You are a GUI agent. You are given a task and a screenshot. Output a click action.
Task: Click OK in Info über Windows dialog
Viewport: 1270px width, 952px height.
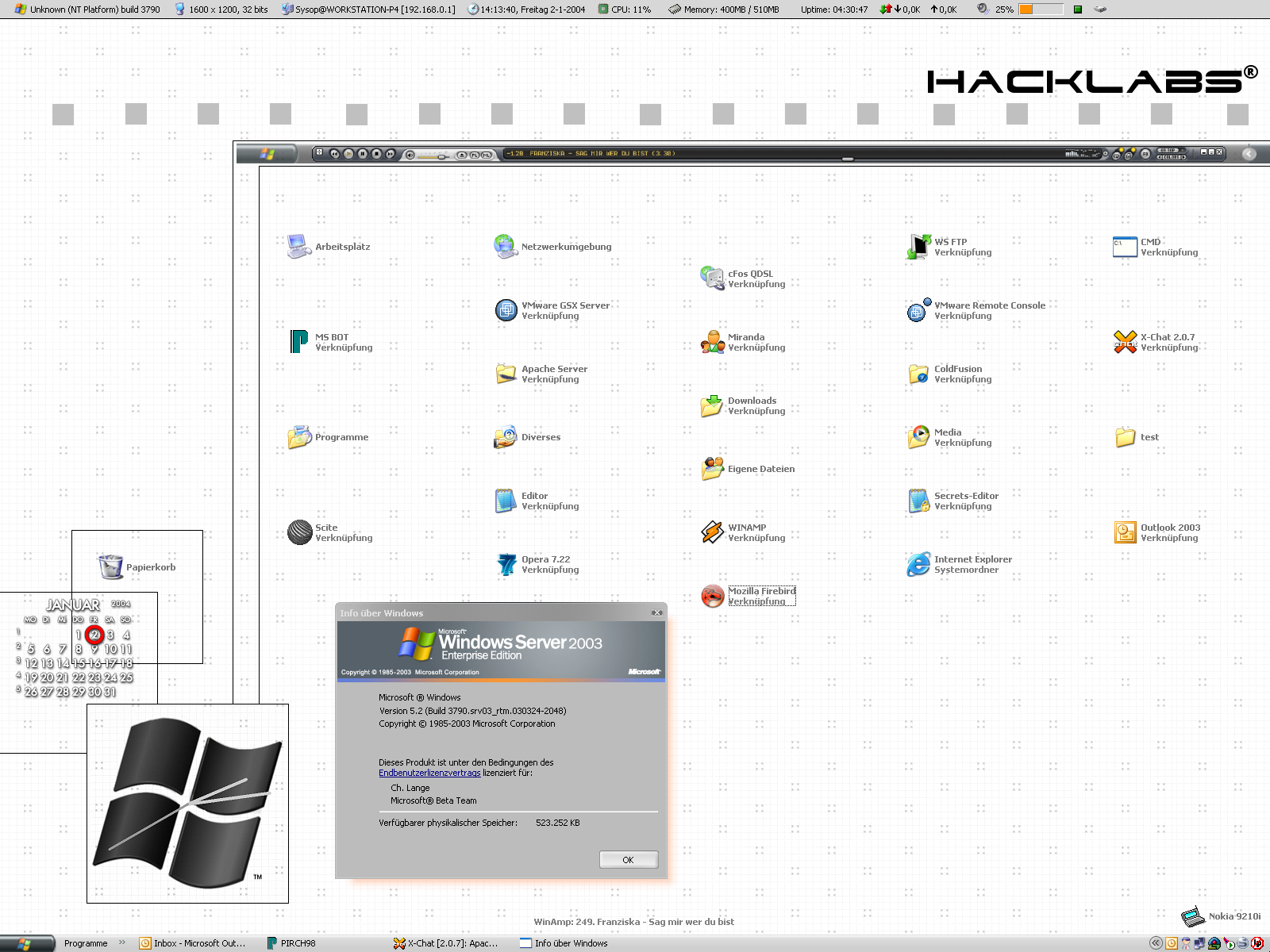click(x=628, y=859)
